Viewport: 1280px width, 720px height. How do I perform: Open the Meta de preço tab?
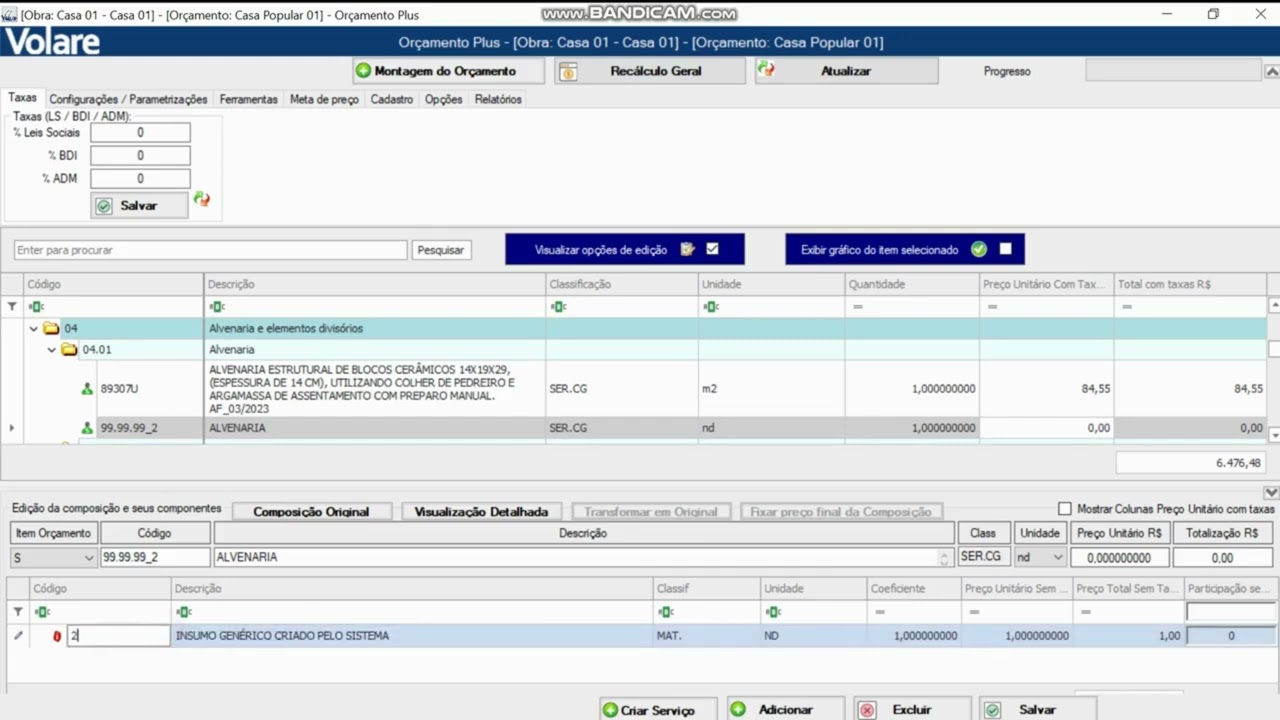pos(324,99)
